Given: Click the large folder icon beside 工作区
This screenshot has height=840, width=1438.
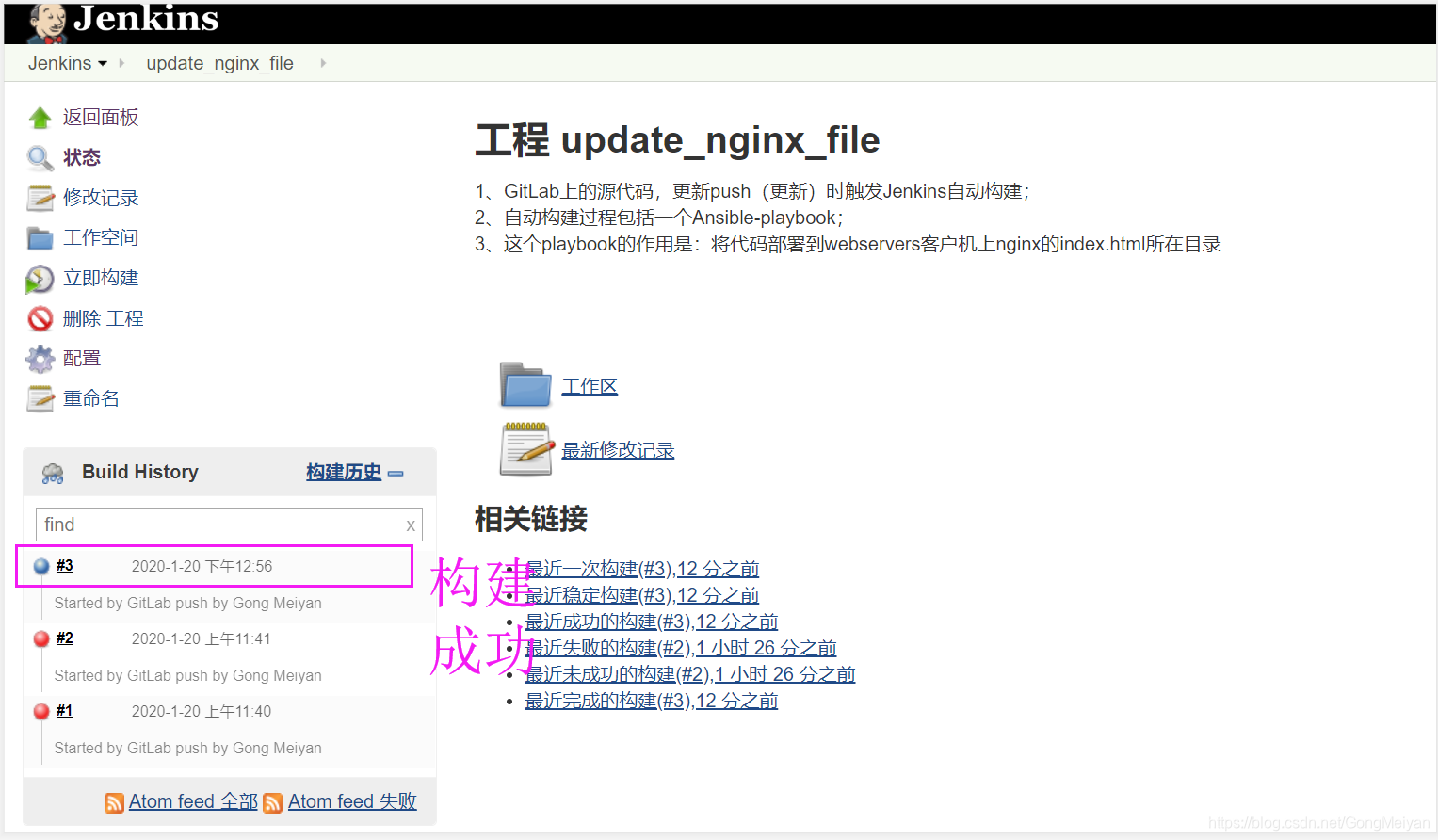Looking at the screenshot, I should tap(525, 384).
